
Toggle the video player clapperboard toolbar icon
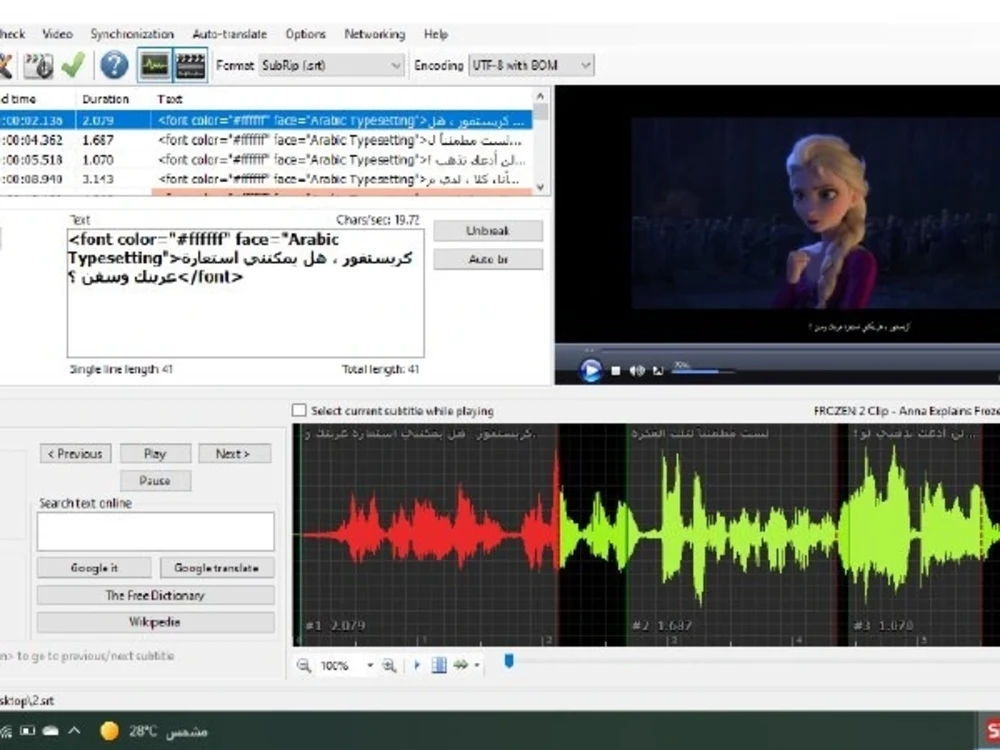pos(190,65)
